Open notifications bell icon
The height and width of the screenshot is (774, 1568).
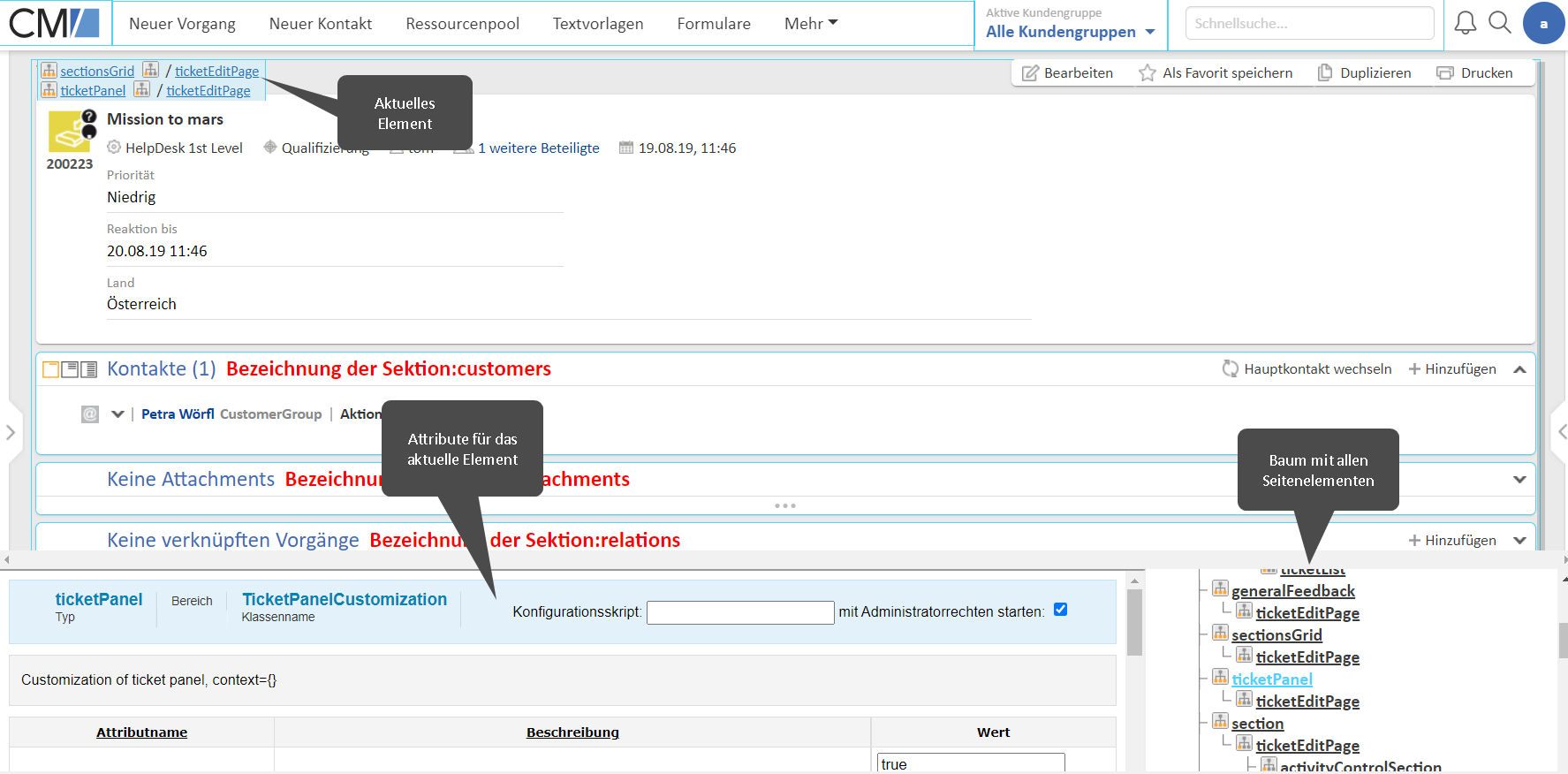(1465, 23)
